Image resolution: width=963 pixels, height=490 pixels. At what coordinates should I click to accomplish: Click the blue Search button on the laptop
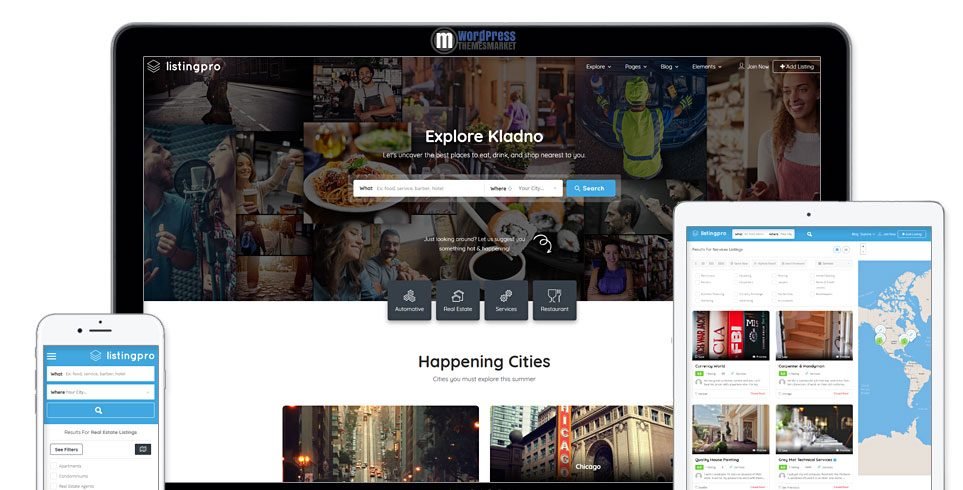(590, 189)
